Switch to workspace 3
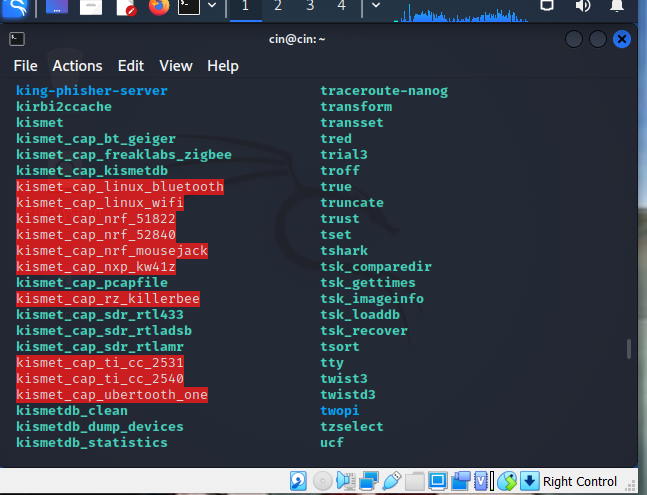Viewport: 647px width, 495px height. pyautogui.click(x=310, y=6)
